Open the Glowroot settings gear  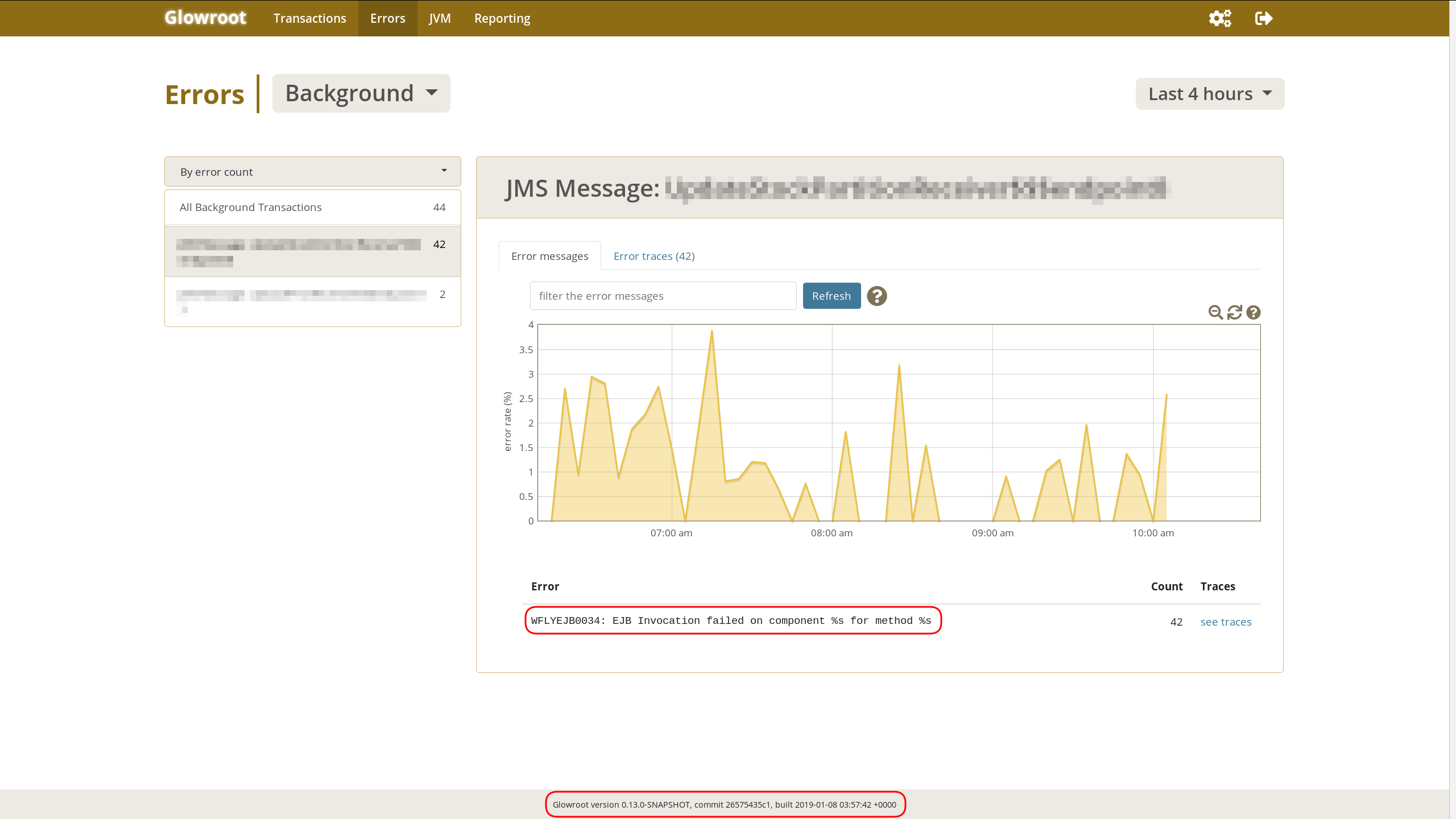pyautogui.click(x=1219, y=18)
